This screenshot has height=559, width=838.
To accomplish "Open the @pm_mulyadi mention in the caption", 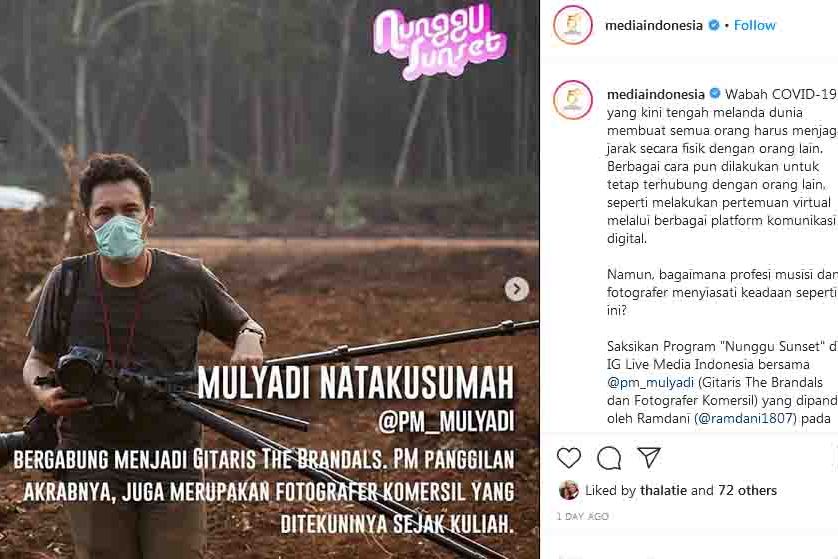I will pos(650,382).
